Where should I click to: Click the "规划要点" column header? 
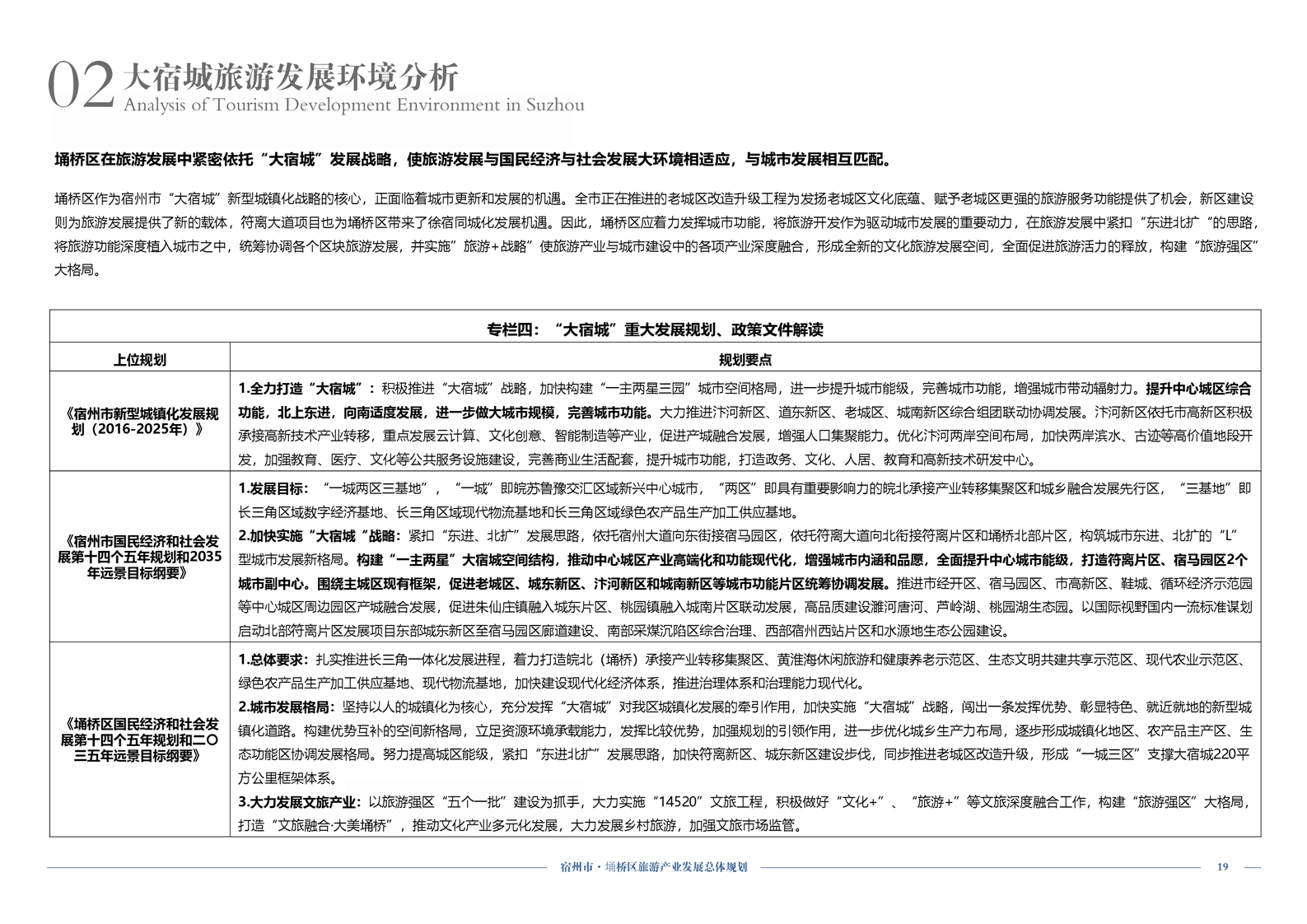(745, 359)
